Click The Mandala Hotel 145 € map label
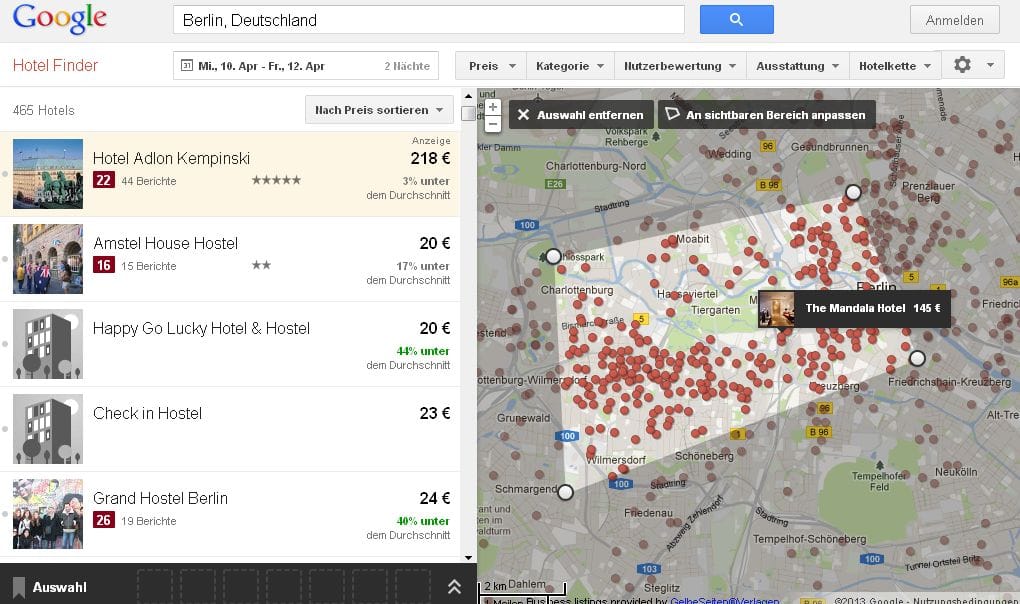This screenshot has height=604, width=1020. click(x=854, y=309)
